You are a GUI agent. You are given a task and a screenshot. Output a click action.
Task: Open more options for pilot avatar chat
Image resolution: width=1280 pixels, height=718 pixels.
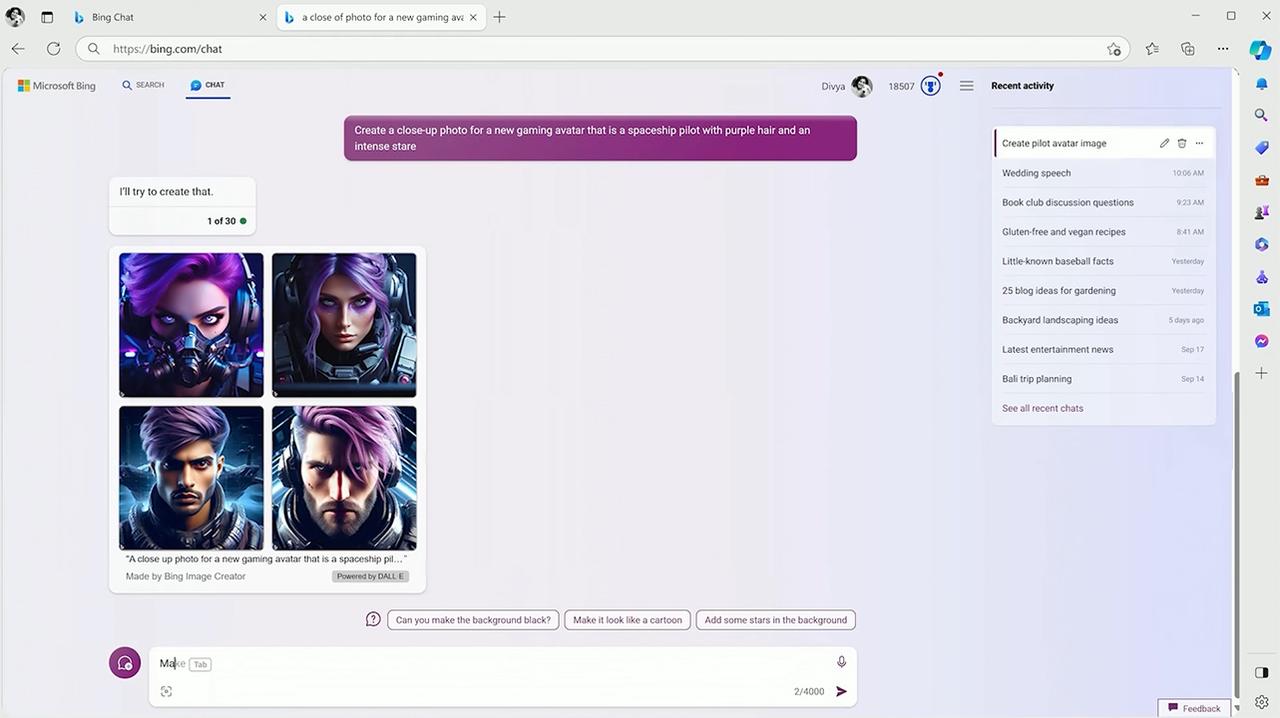pyautogui.click(x=1199, y=143)
